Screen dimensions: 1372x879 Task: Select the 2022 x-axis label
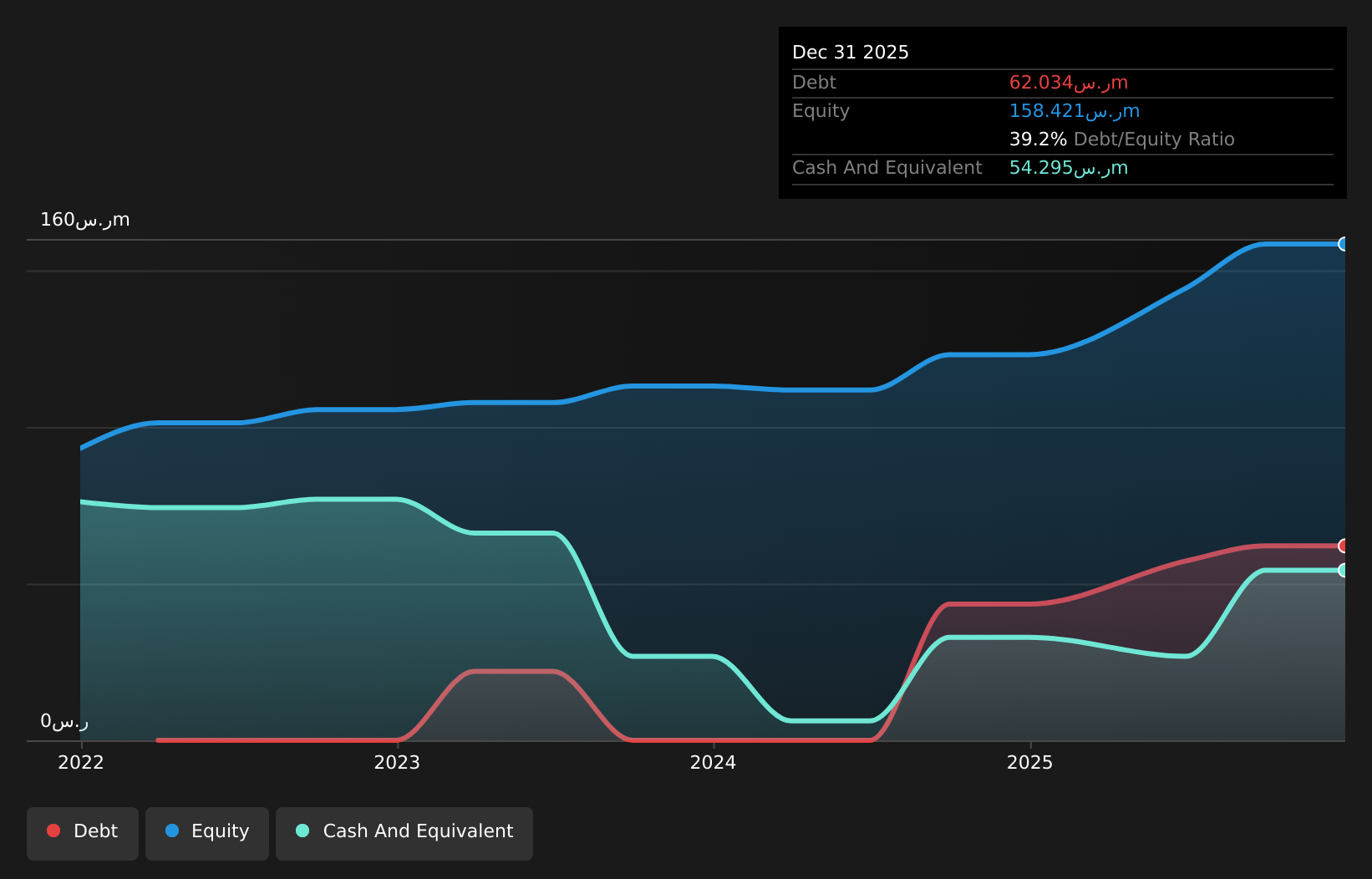click(81, 762)
